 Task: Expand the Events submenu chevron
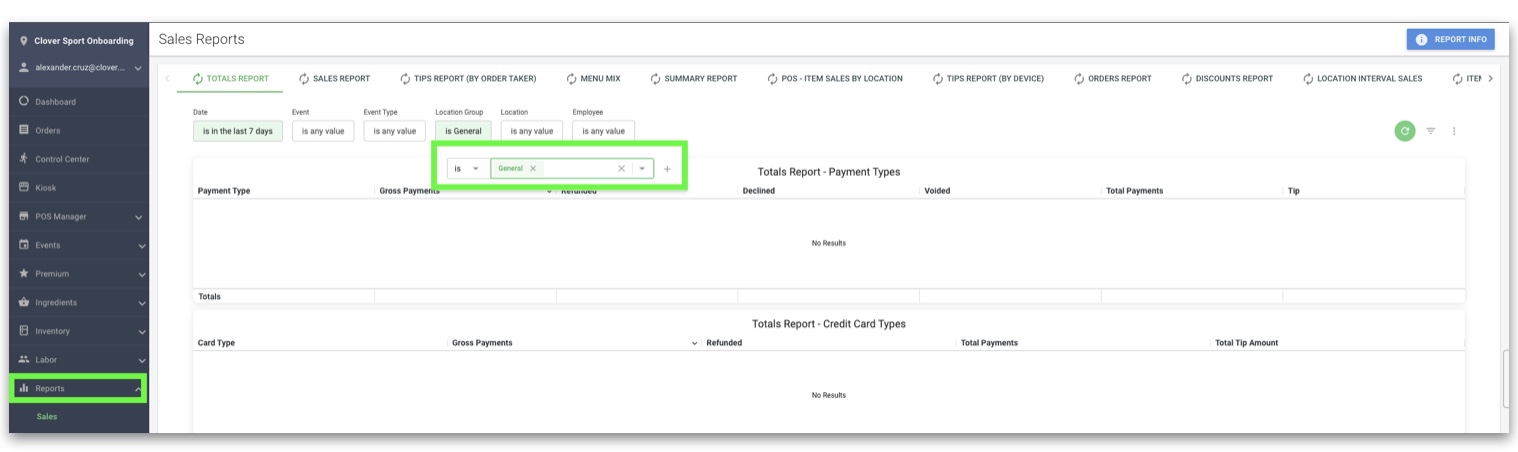point(141,246)
